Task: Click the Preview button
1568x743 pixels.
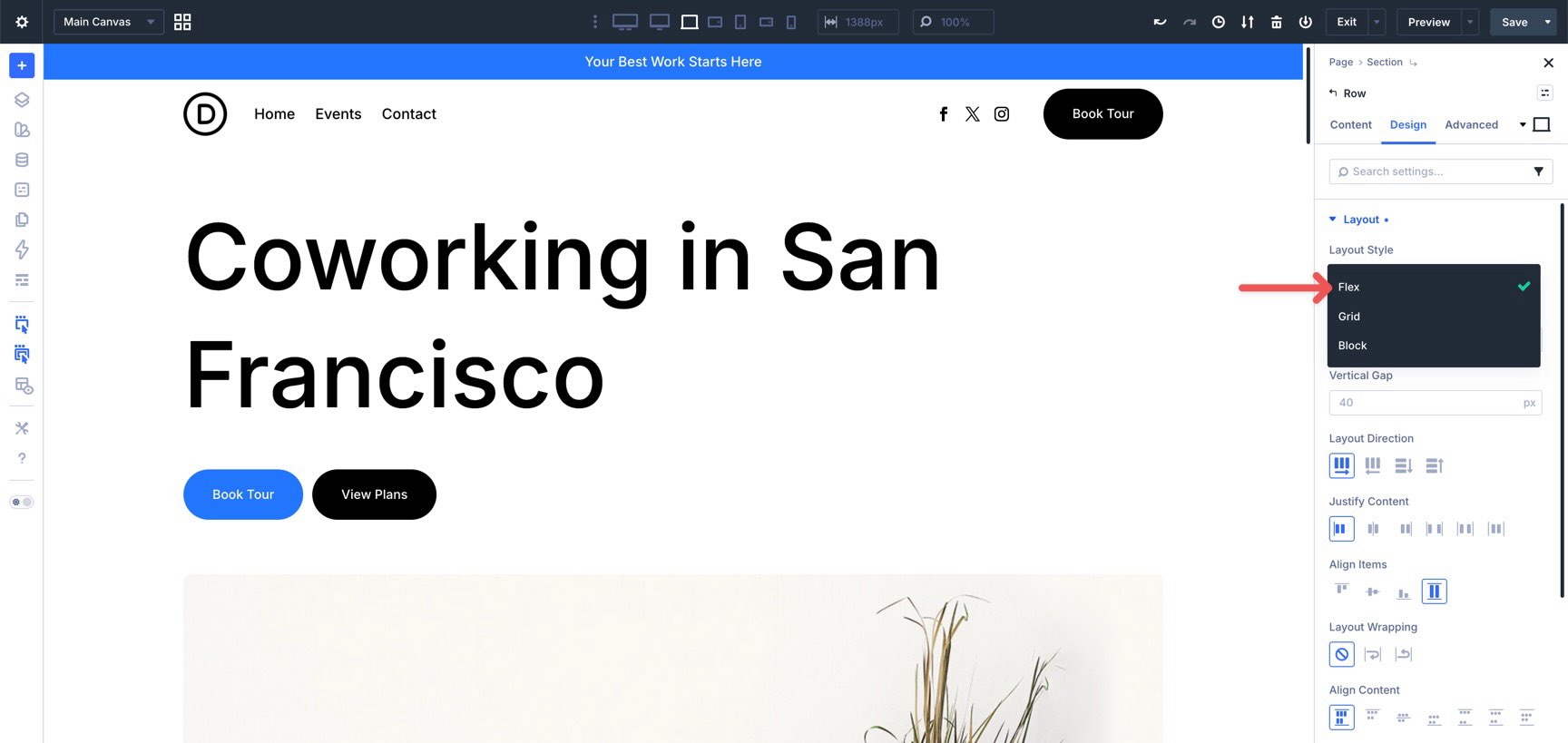Action: (1429, 22)
